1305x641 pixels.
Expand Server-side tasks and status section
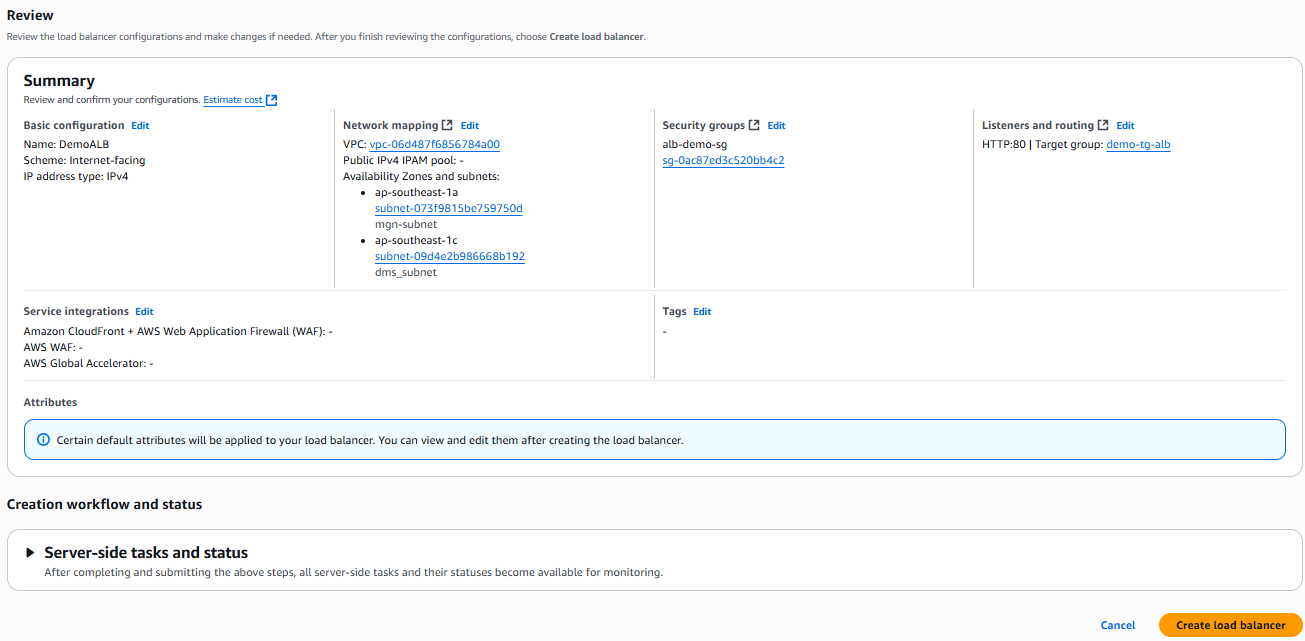[30, 553]
